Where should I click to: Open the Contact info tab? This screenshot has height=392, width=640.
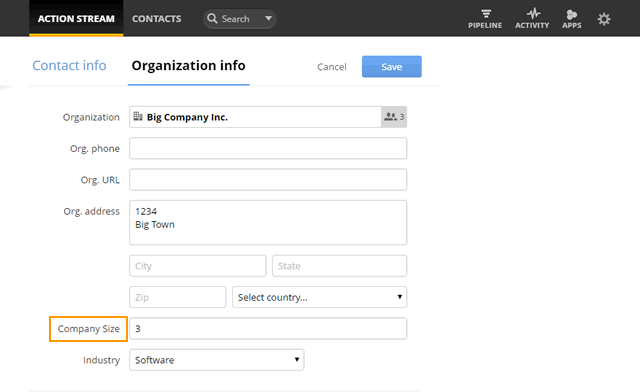pos(69,65)
